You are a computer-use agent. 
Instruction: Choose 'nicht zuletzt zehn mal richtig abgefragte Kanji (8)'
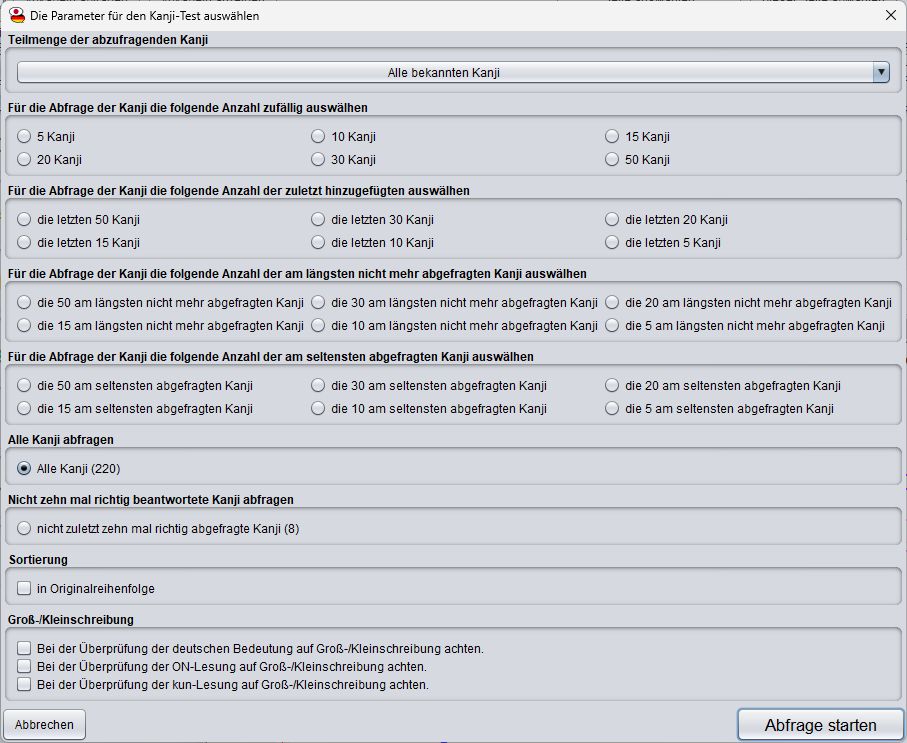tap(25, 528)
